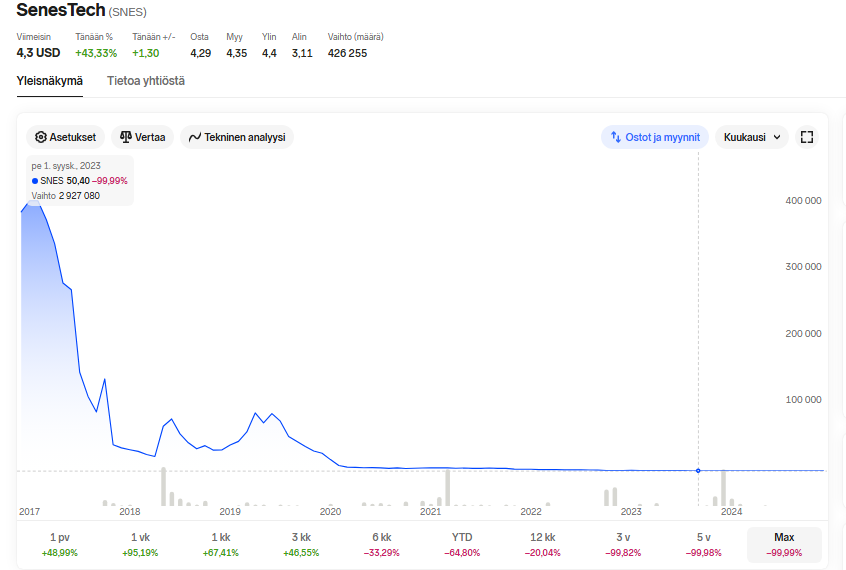The image size is (846, 570).
Task: Click the Vertaa compare scales icon
Action: [x=126, y=137]
